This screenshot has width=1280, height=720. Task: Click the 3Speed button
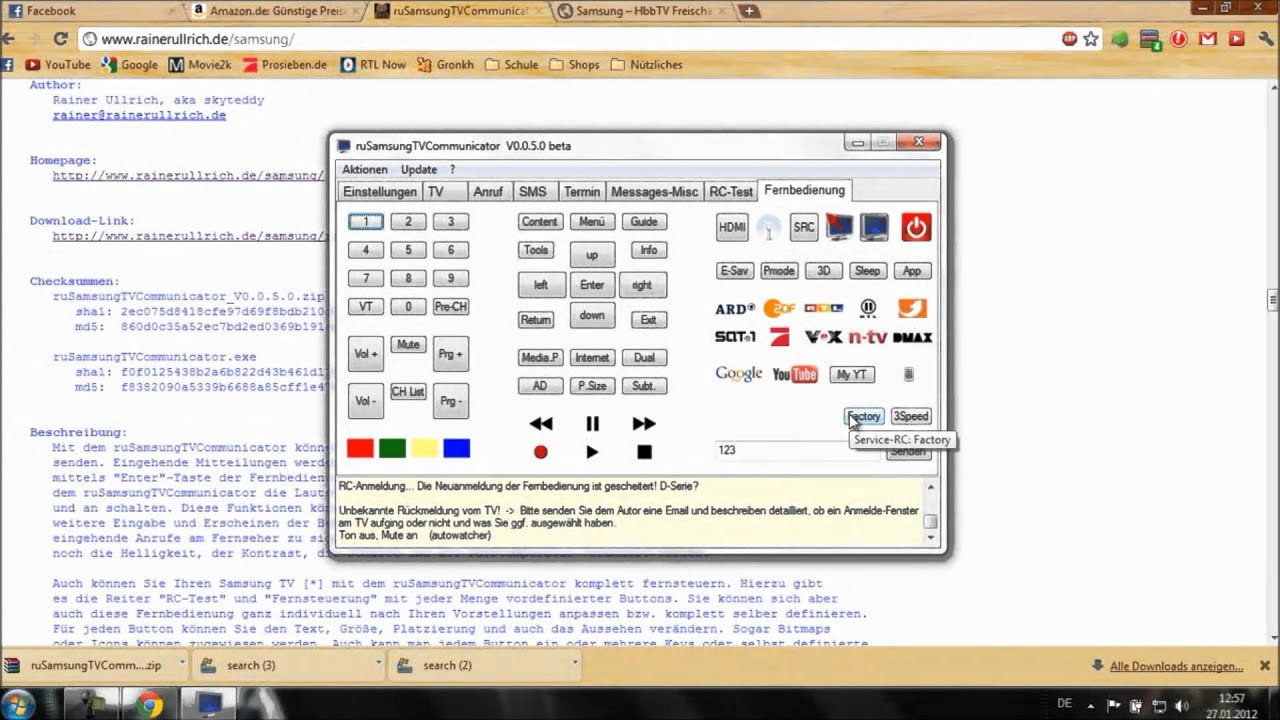[x=911, y=416]
